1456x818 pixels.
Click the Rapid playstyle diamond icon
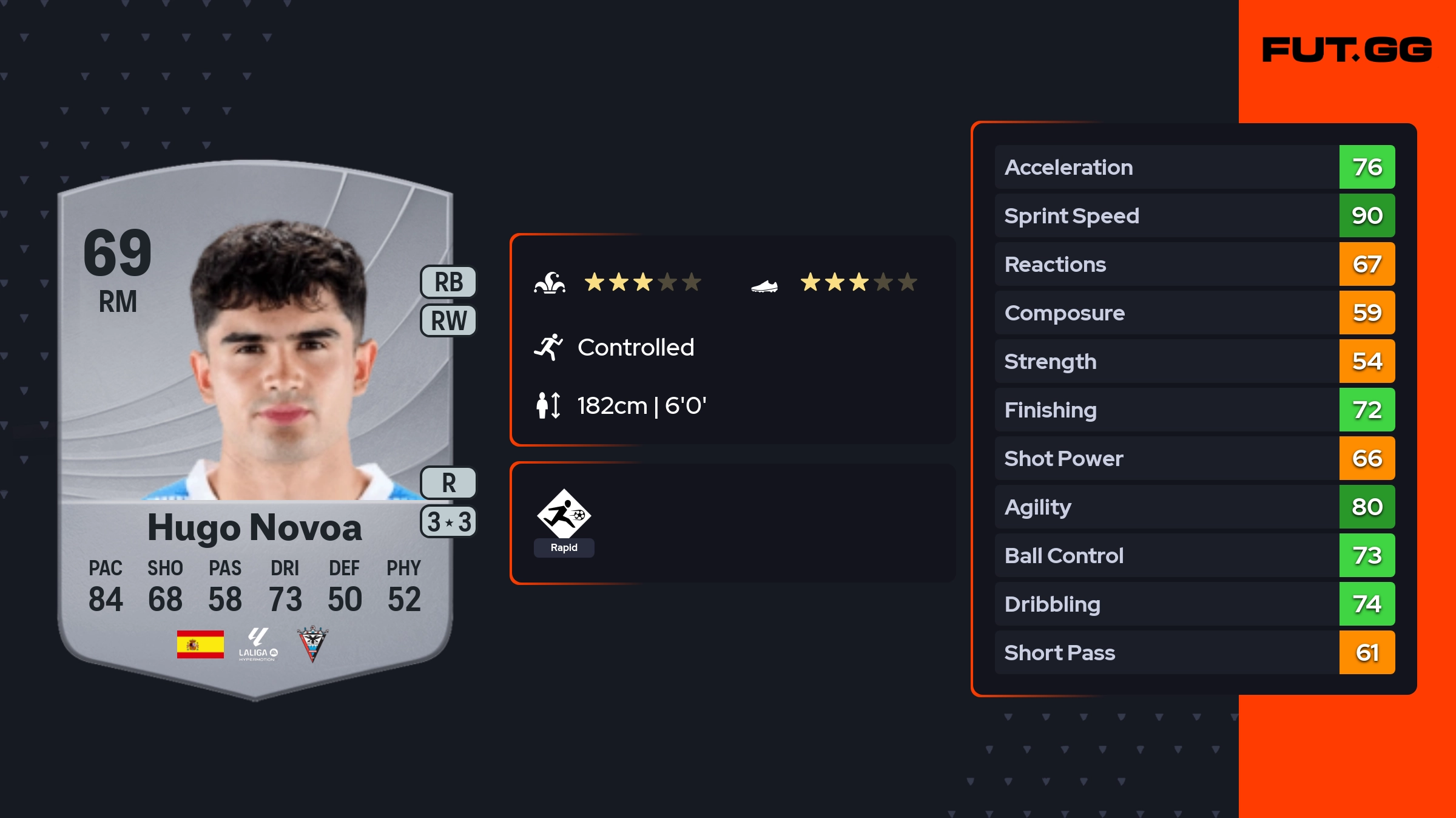coord(564,513)
